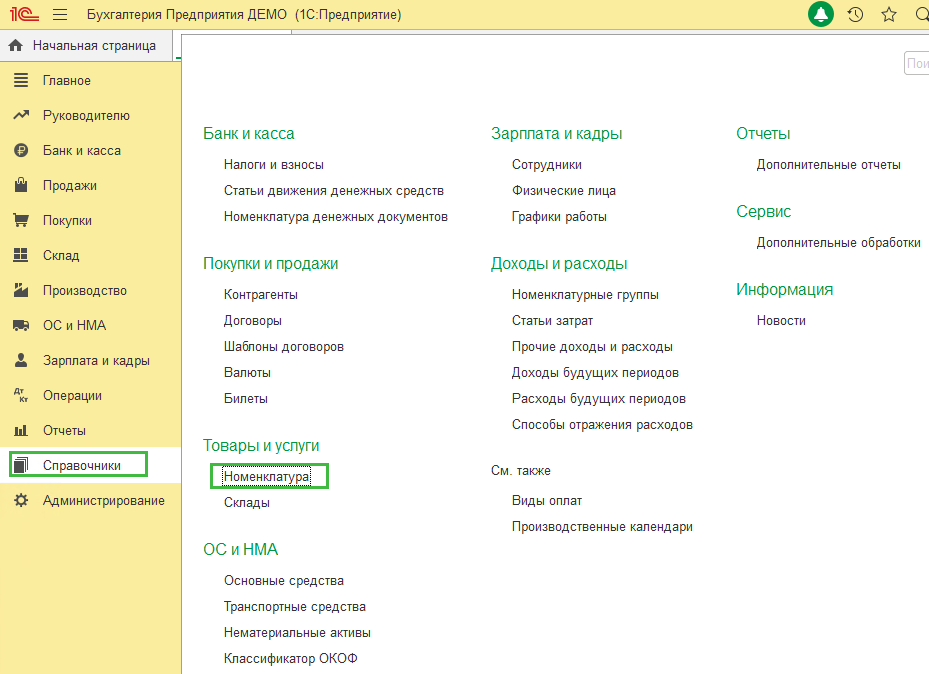Open Номенклатура денежных документов
Screen dimensions: 929x674
pyautogui.click(x=336, y=217)
